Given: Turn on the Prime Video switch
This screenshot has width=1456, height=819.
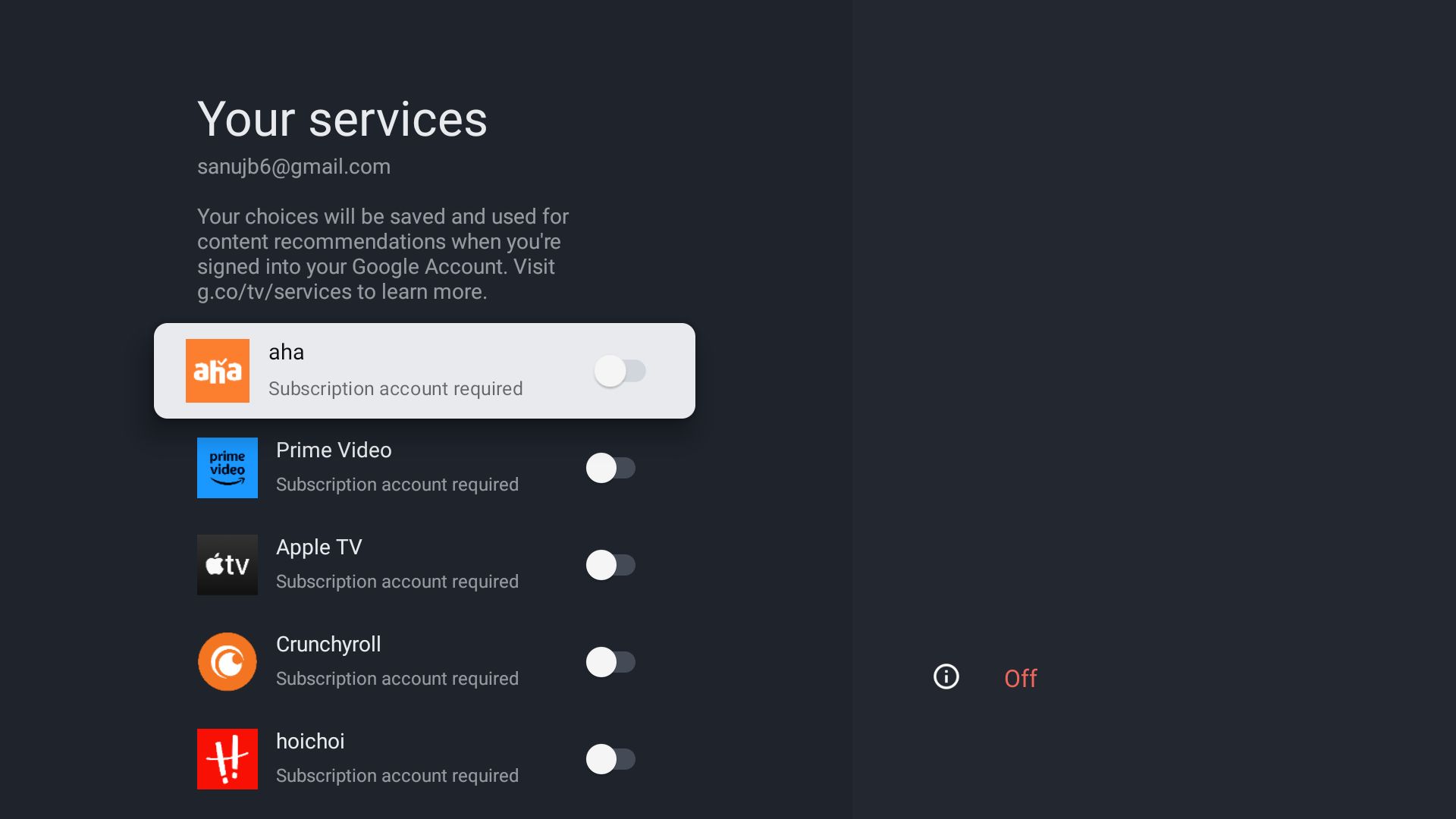Looking at the screenshot, I should [x=610, y=468].
